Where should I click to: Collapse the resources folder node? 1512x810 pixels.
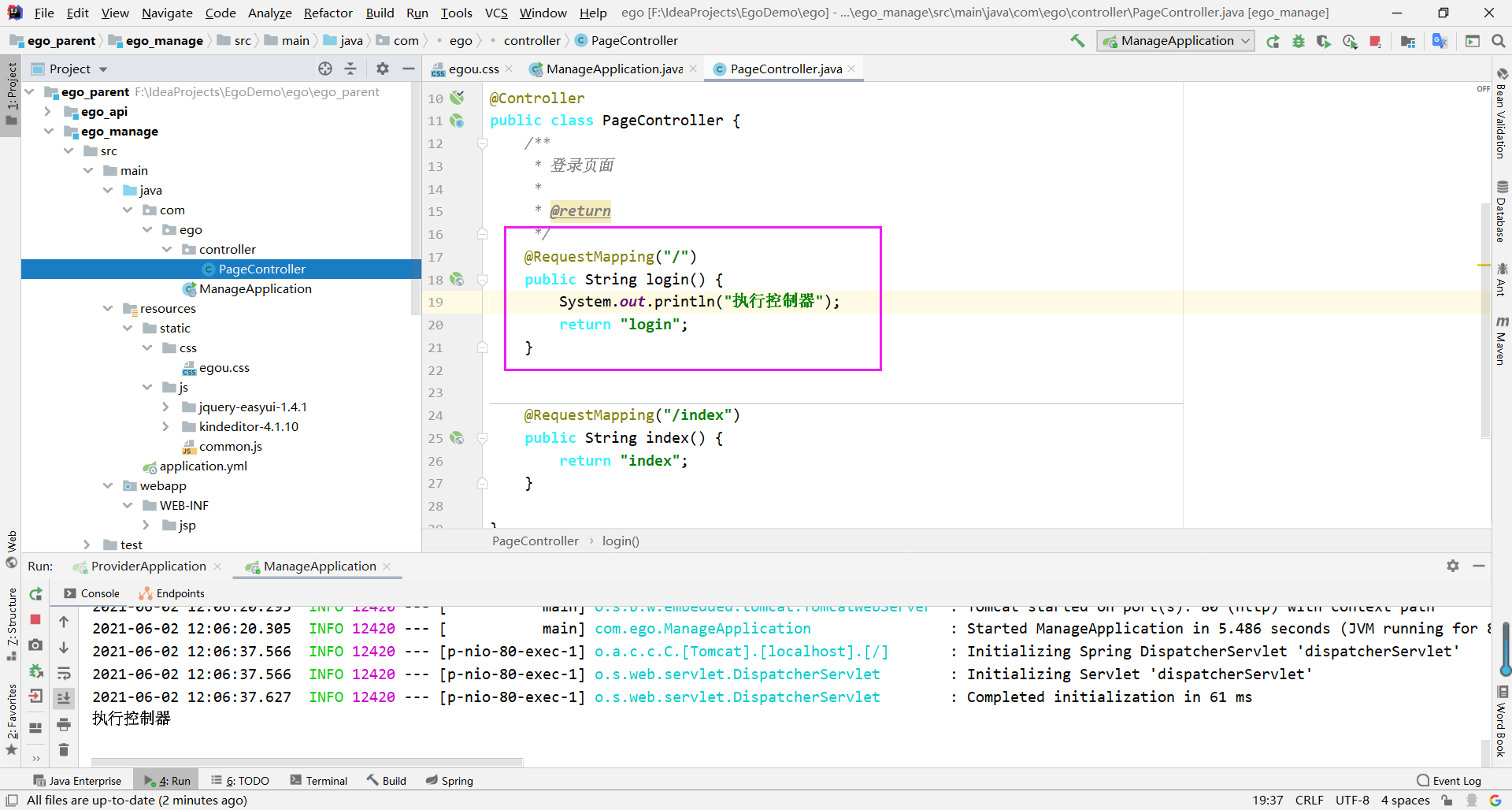tap(108, 309)
